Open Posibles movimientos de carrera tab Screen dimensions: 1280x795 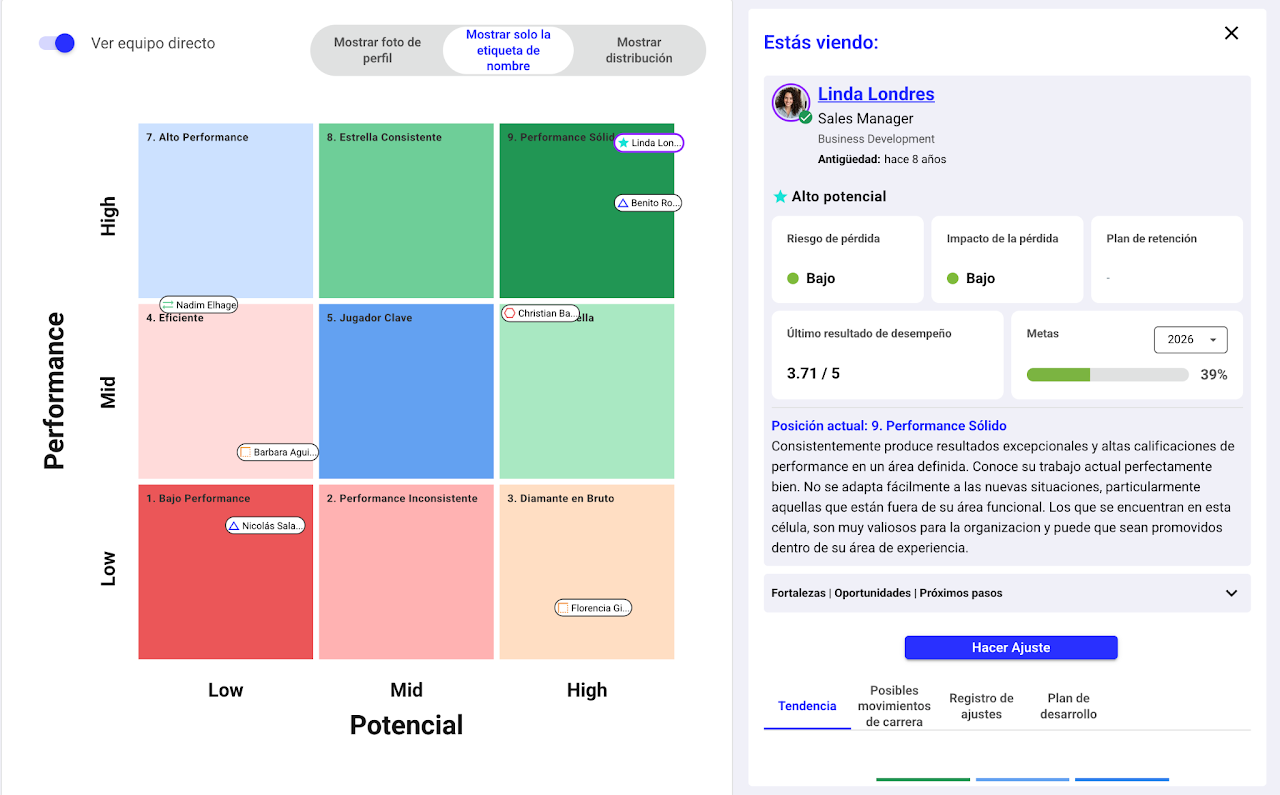click(x=894, y=706)
